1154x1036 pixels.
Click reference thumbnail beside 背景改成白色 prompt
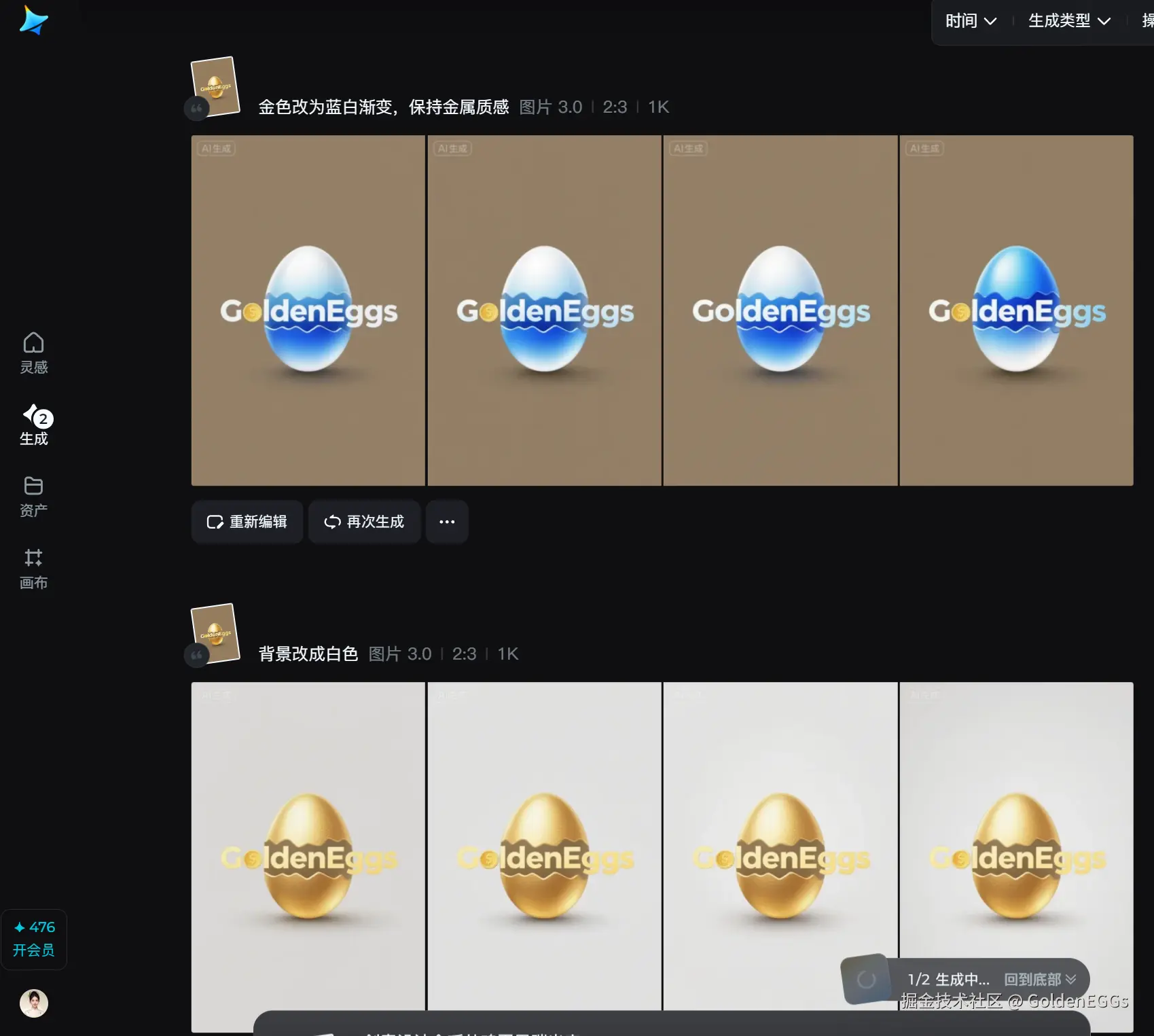216,633
